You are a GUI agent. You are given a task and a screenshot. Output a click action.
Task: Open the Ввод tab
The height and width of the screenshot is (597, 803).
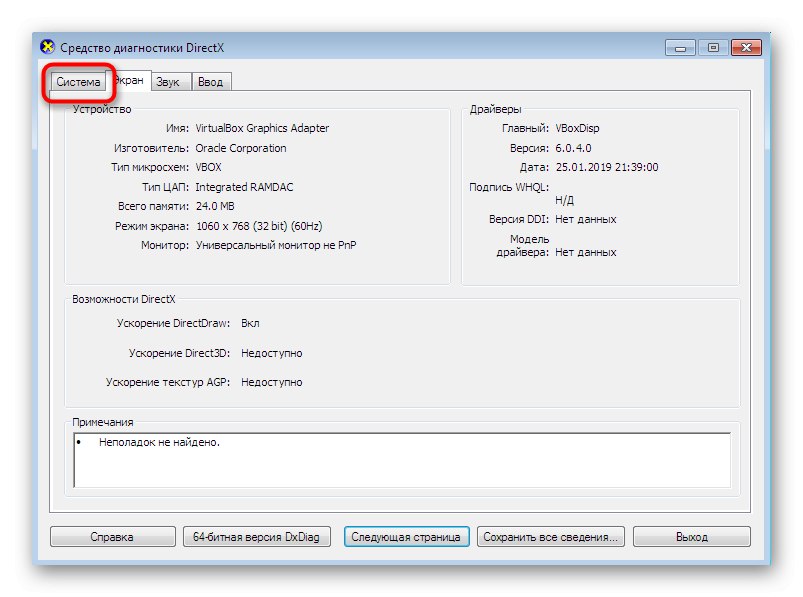[x=210, y=82]
